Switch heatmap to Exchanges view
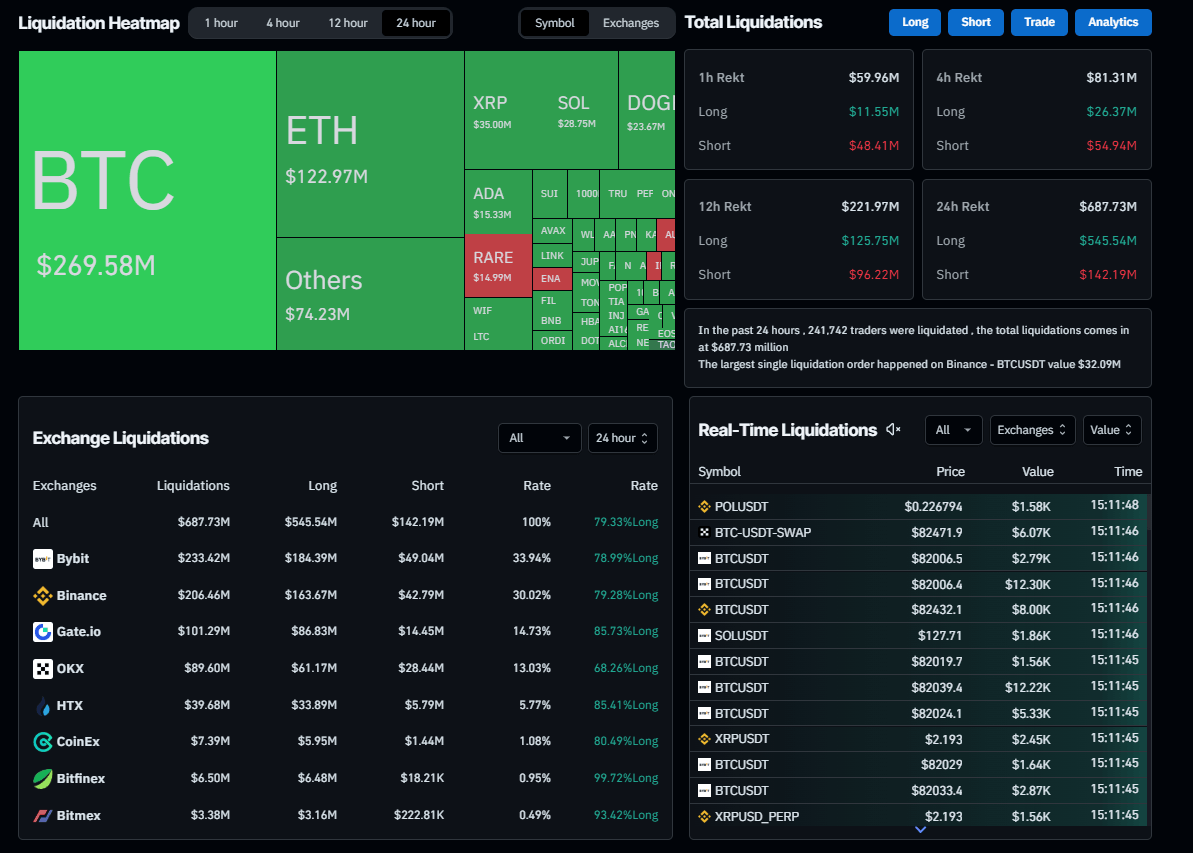Viewport: 1193px width, 853px height. (x=631, y=23)
